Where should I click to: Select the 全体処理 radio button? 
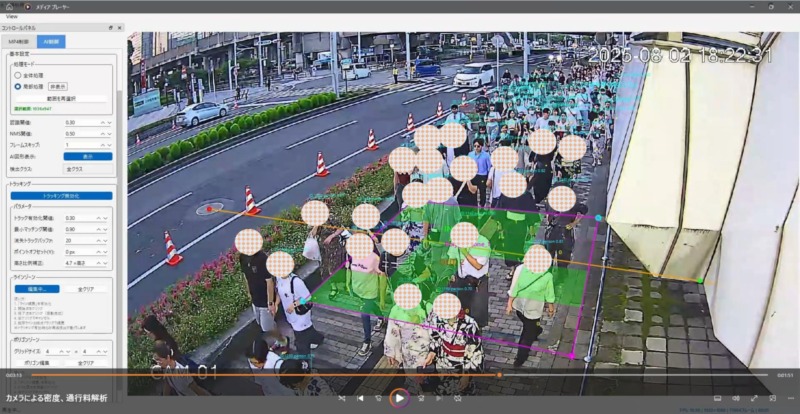(18, 74)
